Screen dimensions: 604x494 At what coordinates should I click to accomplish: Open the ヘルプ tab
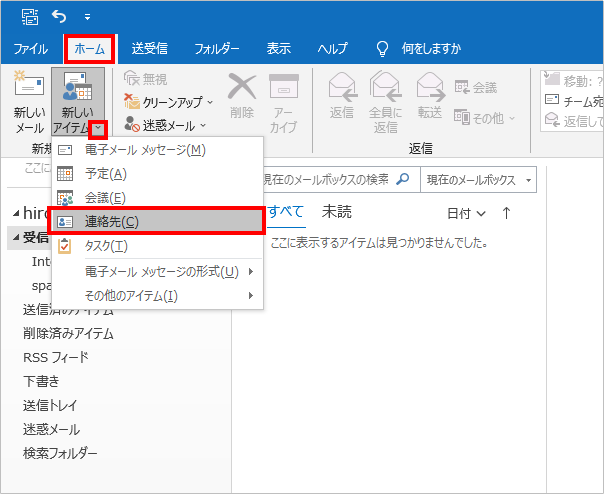pos(332,49)
